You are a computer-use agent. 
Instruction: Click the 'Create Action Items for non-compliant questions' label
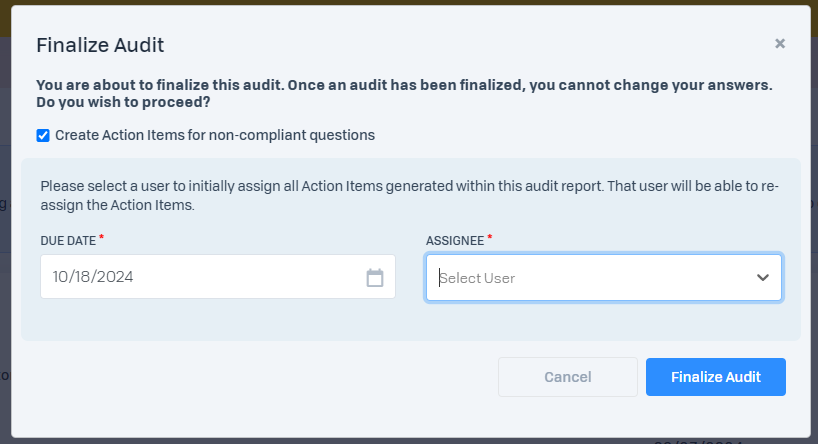point(215,135)
